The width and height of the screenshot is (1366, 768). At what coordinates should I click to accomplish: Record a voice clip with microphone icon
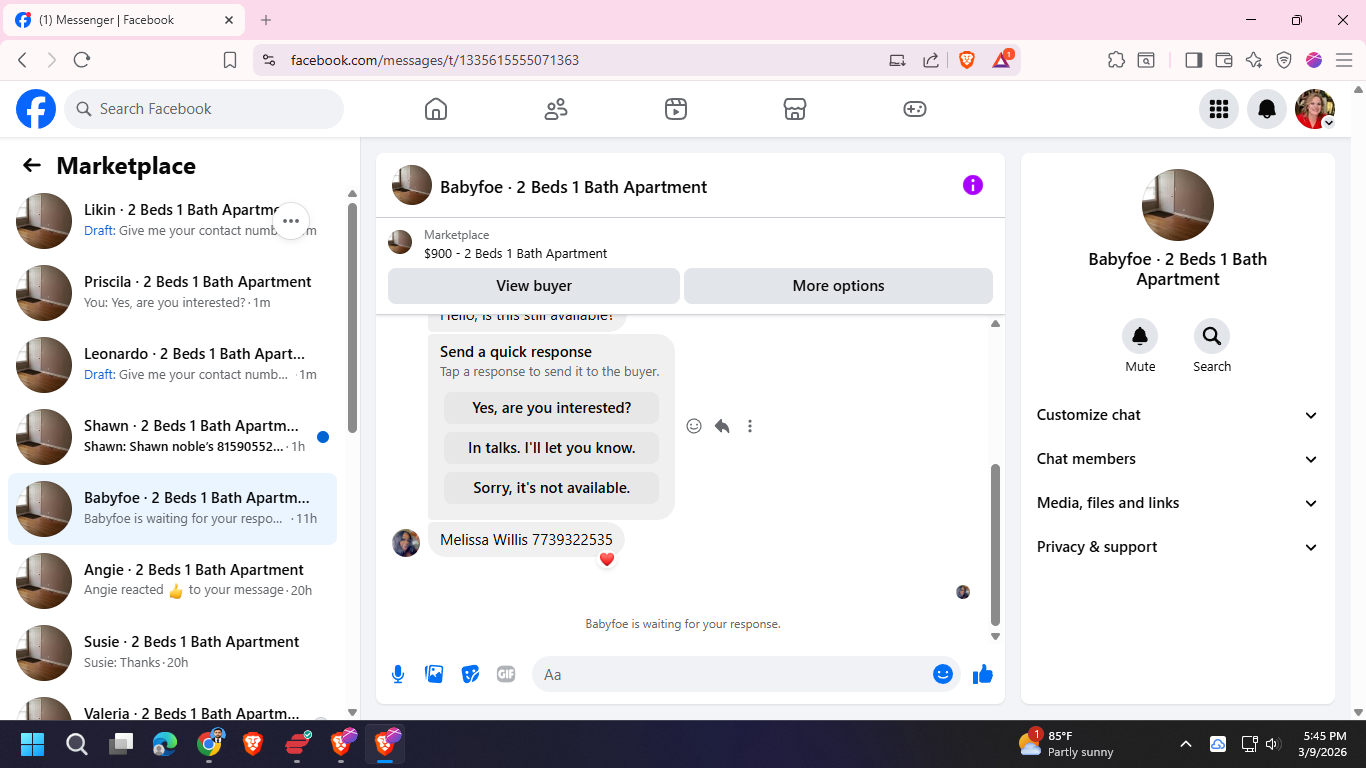[398, 674]
